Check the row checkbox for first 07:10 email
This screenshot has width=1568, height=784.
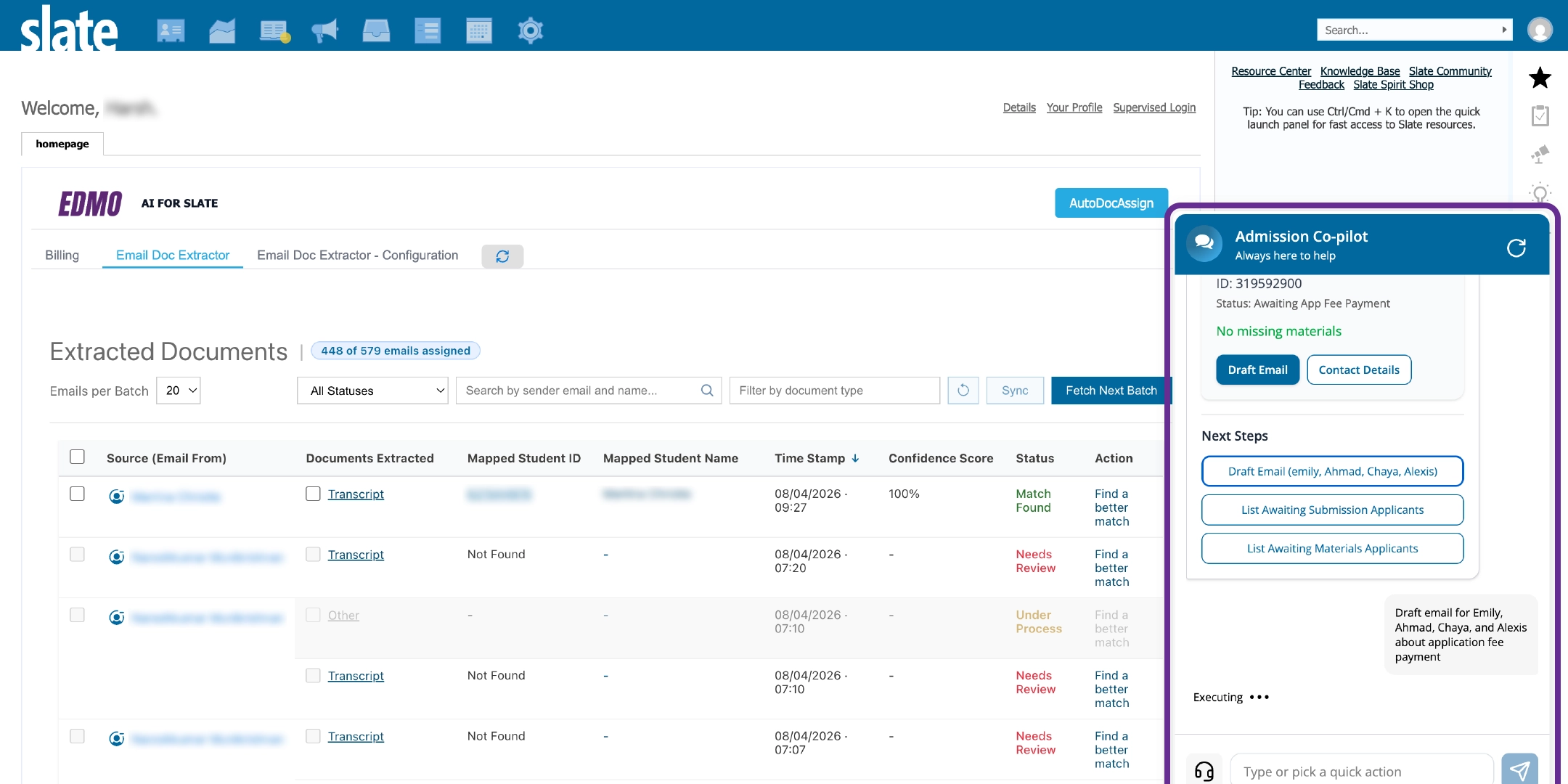point(77,615)
